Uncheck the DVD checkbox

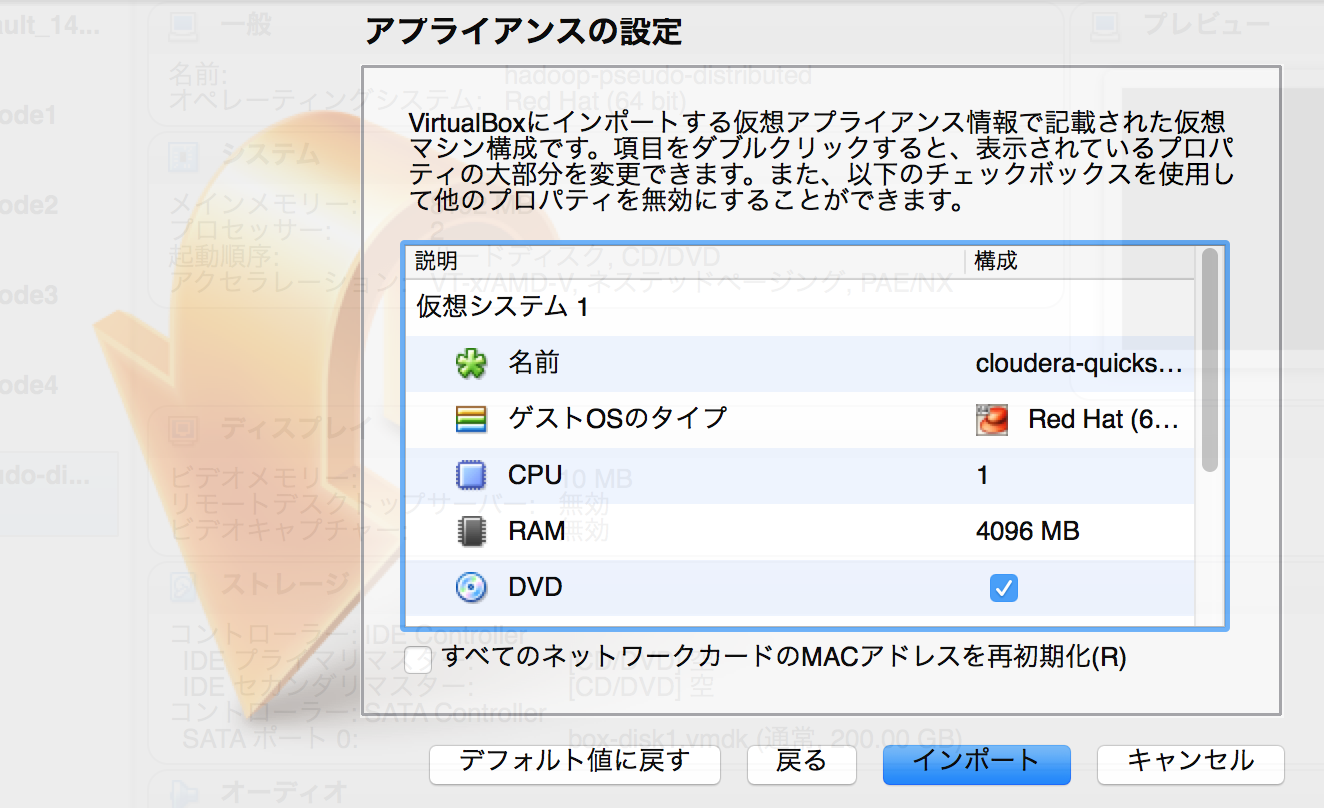click(1003, 588)
